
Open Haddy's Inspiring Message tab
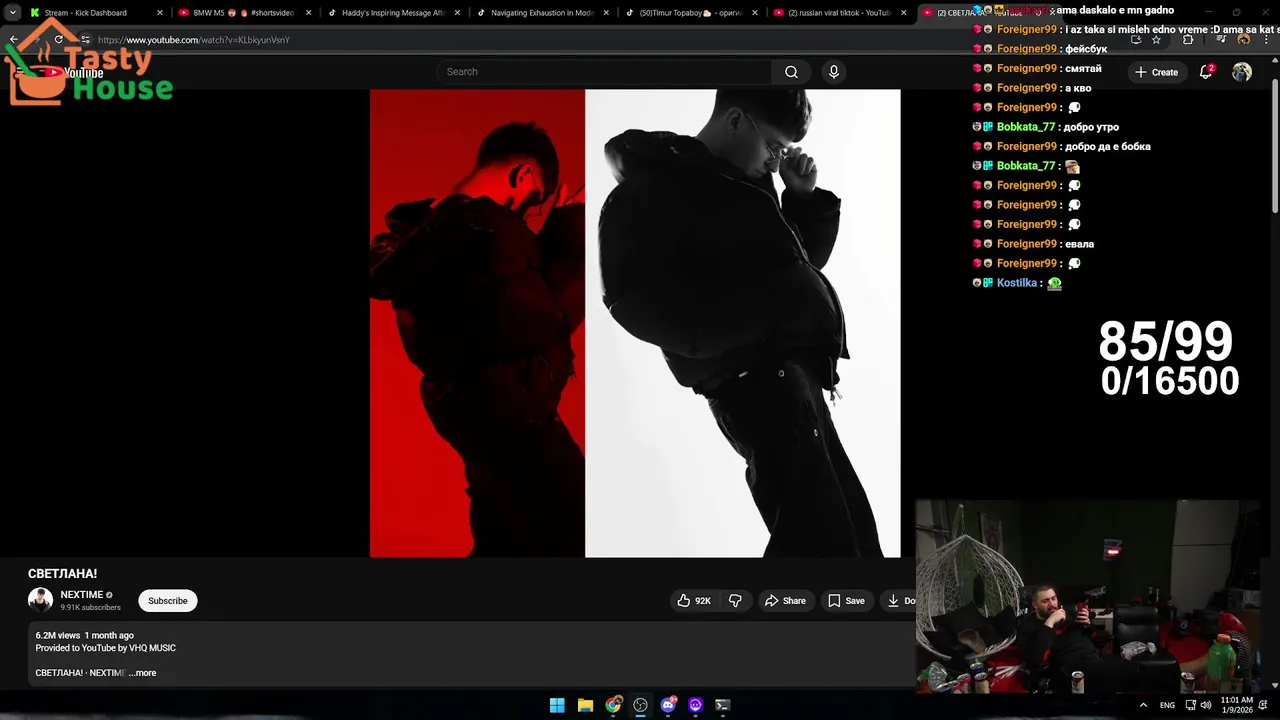(x=394, y=13)
